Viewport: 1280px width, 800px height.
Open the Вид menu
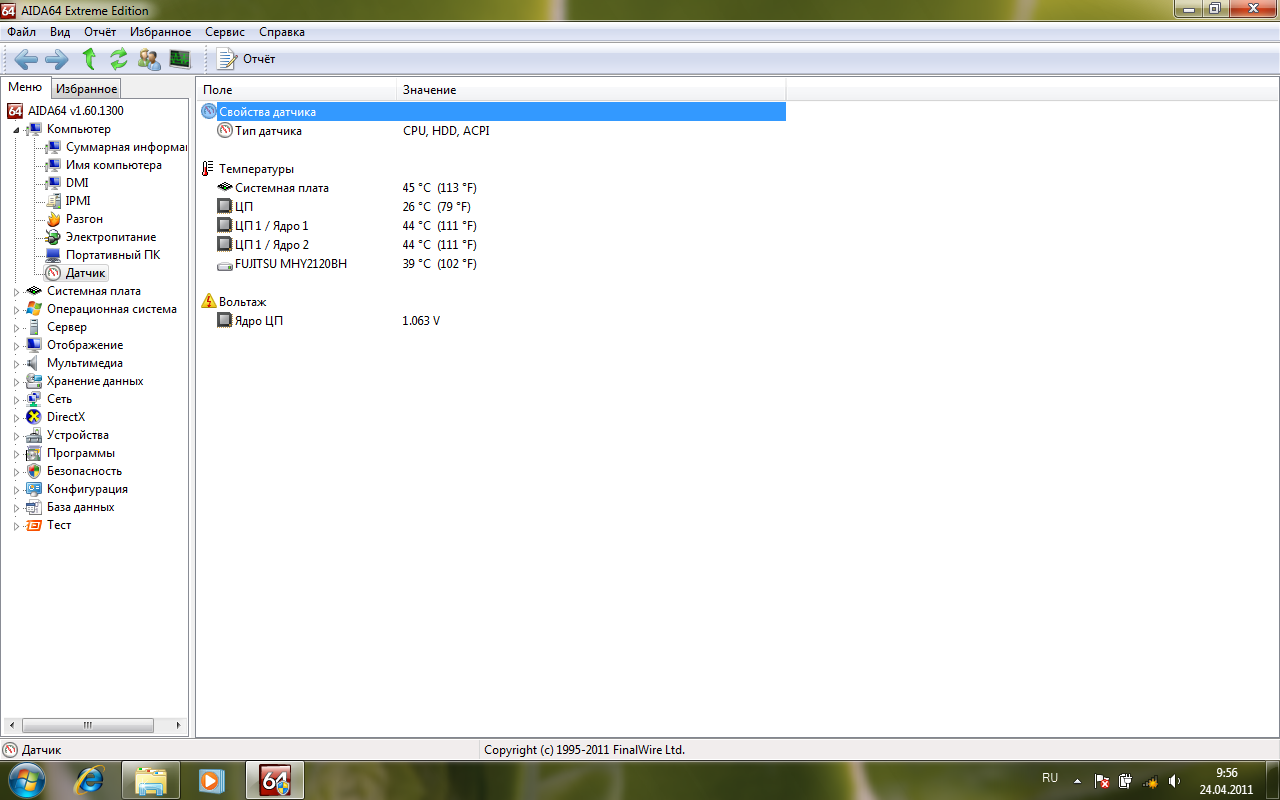pyautogui.click(x=60, y=32)
